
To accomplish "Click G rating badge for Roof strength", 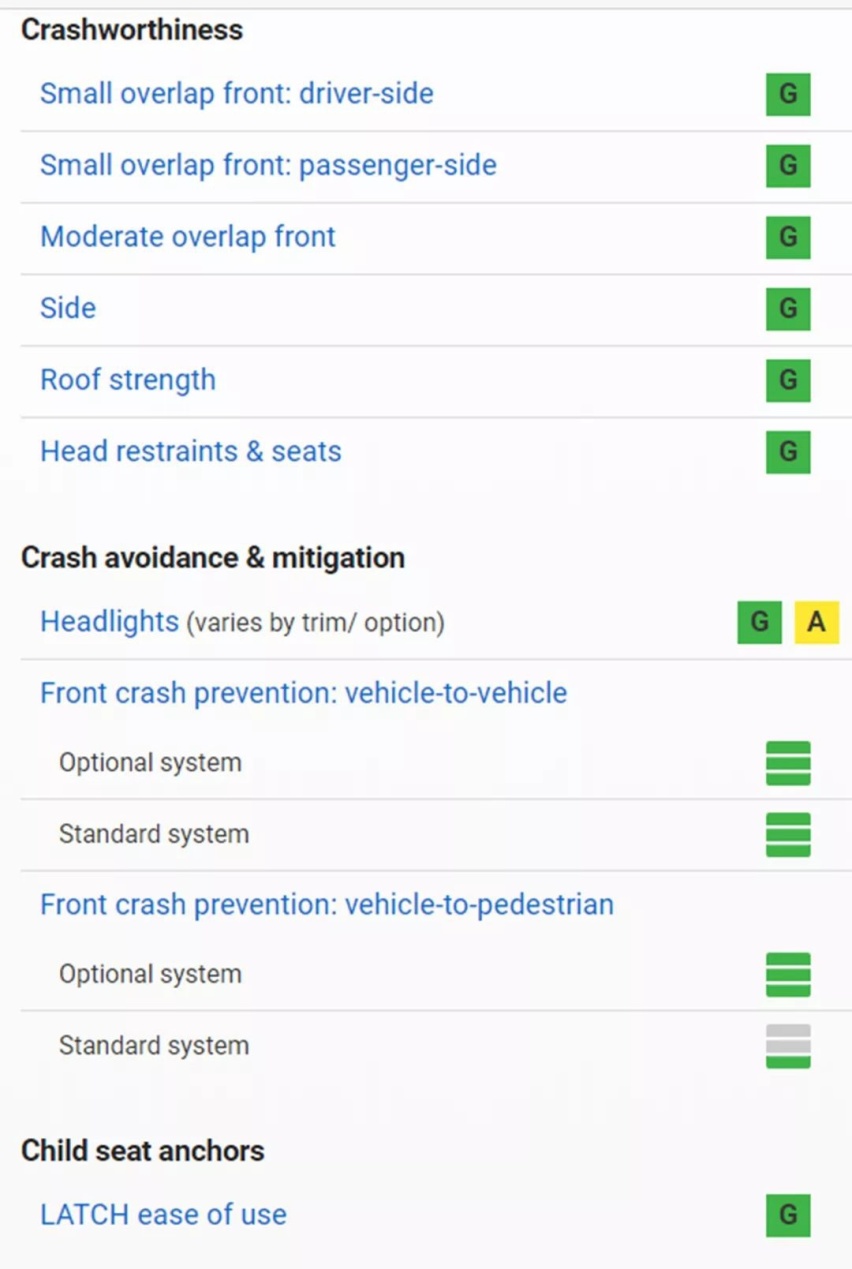I will tap(788, 380).
